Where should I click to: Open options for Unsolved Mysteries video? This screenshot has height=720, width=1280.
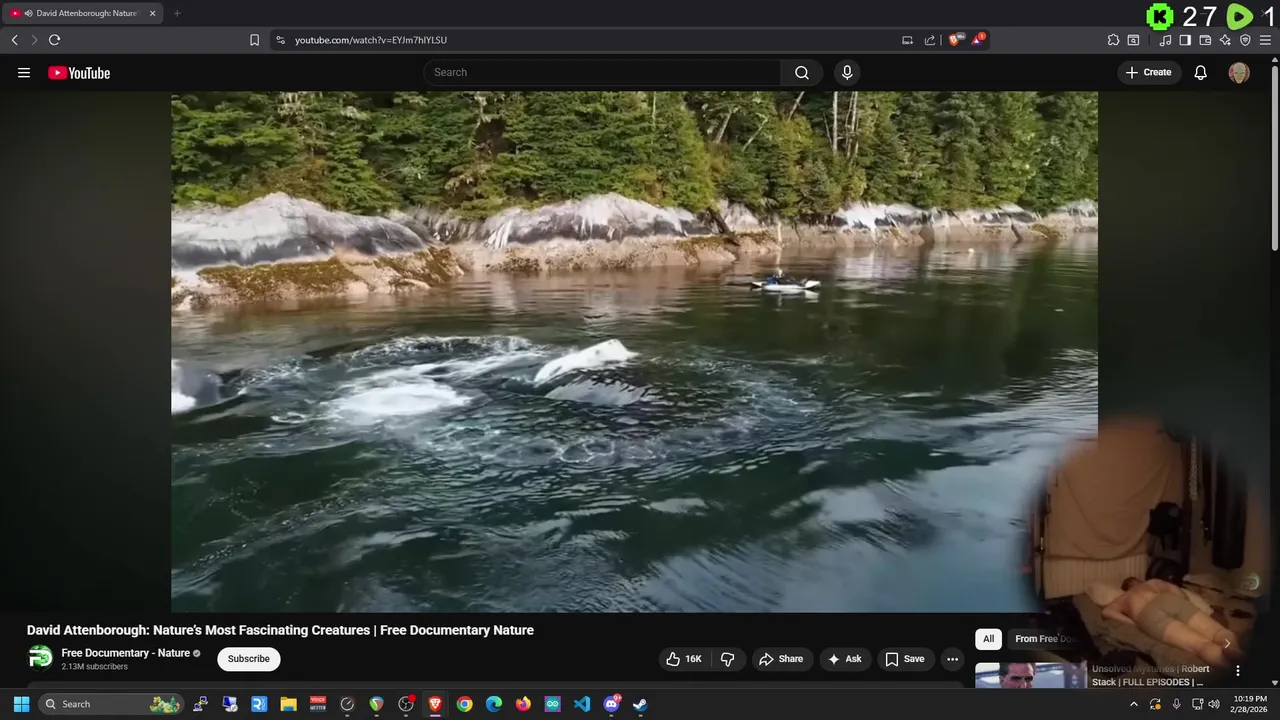pos(1238,671)
